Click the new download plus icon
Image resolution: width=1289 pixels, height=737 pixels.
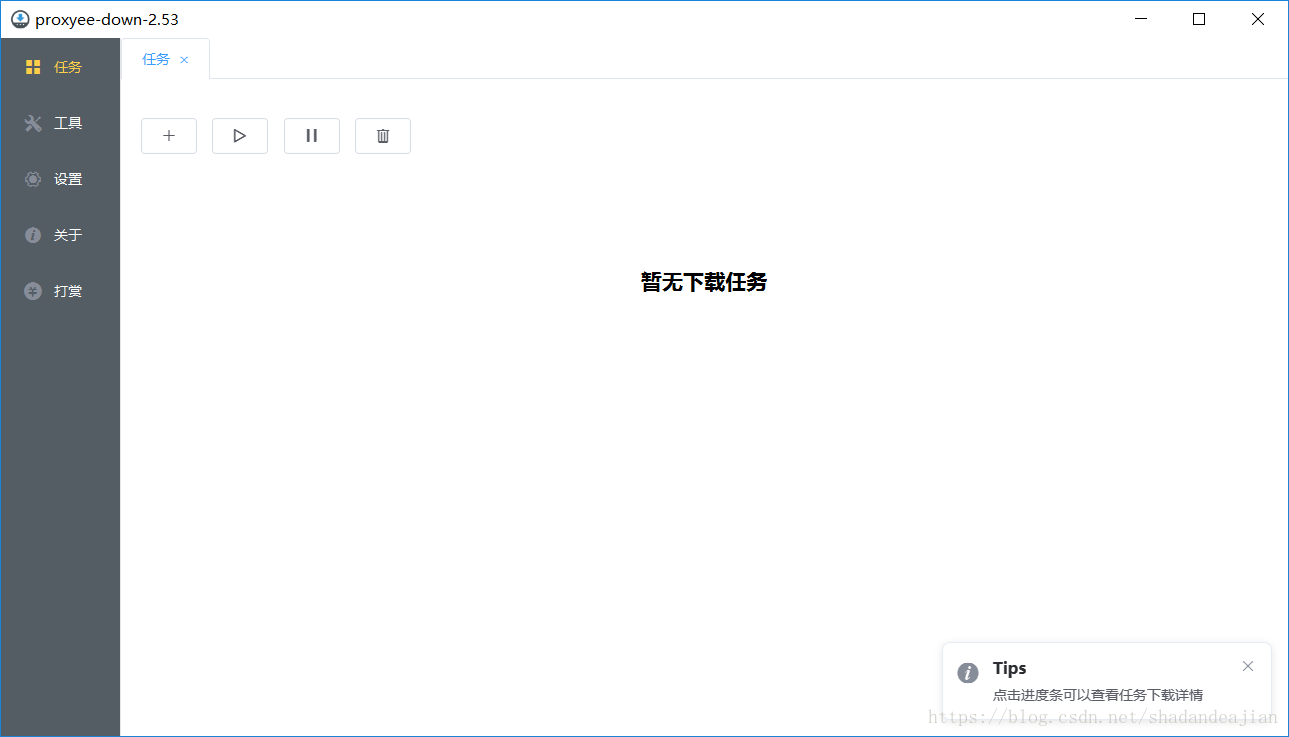[168, 135]
